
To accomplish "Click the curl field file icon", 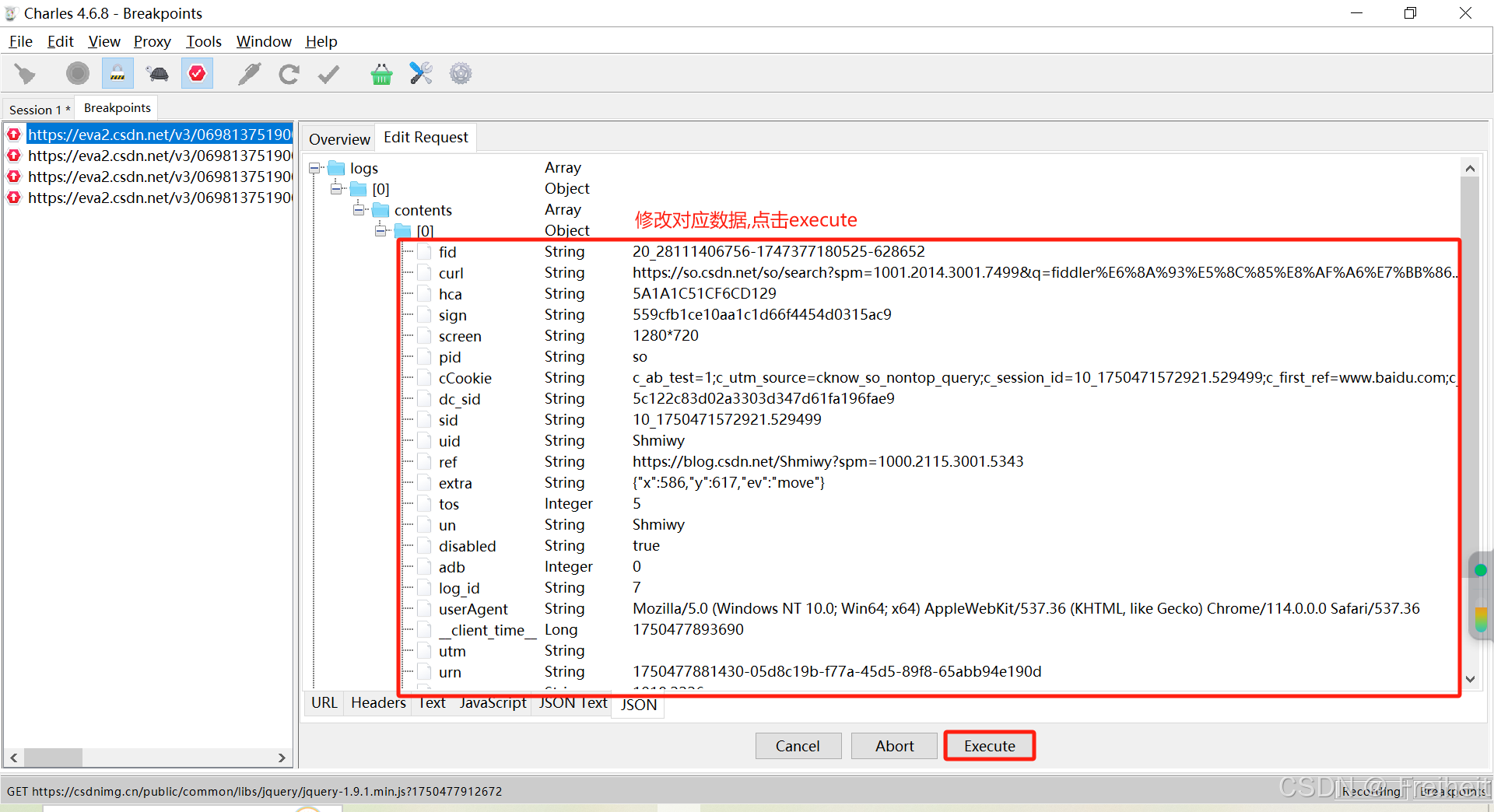I will [x=425, y=273].
